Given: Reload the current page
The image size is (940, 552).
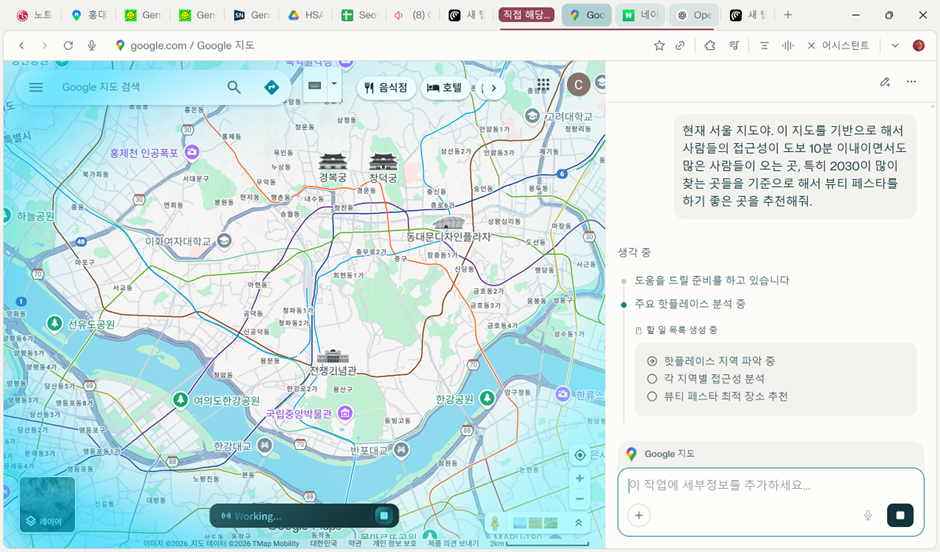Looking at the screenshot, I should click(68, 46).
